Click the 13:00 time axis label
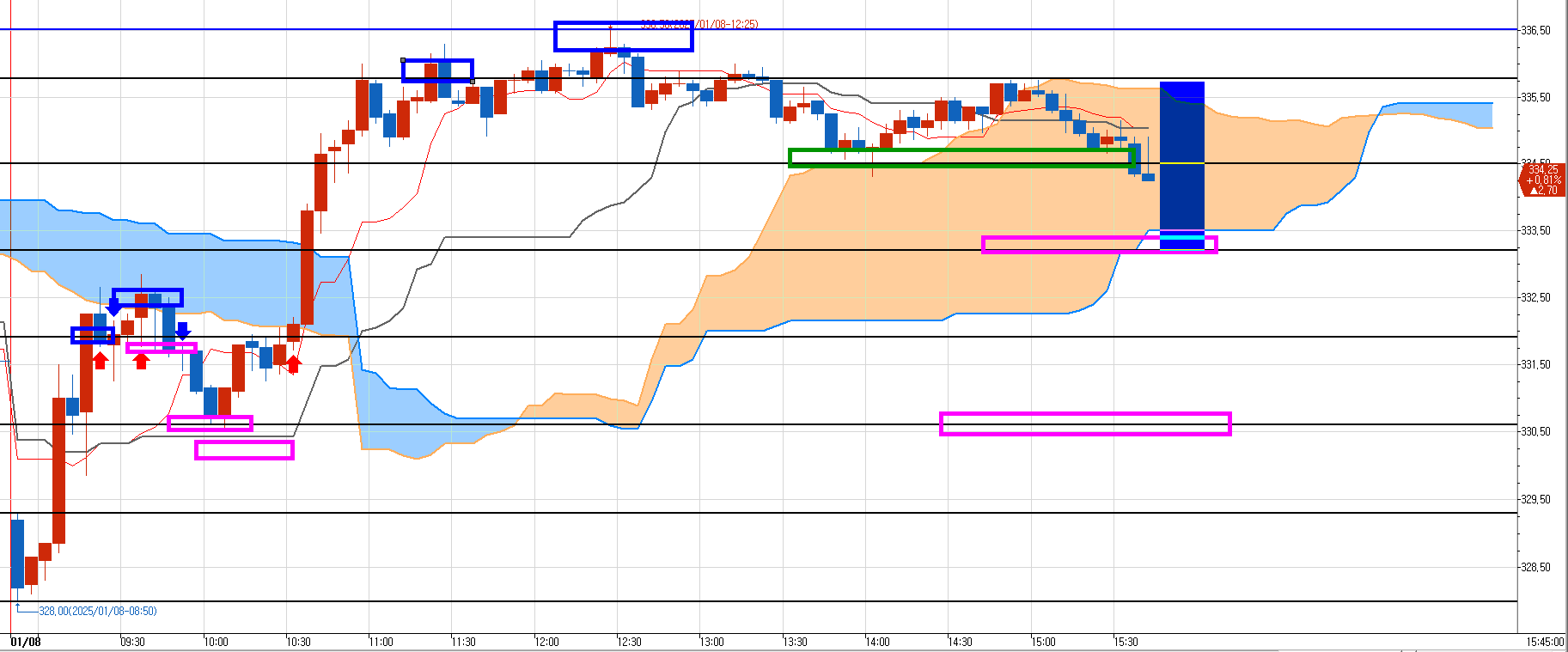 [x=711, y=642]
